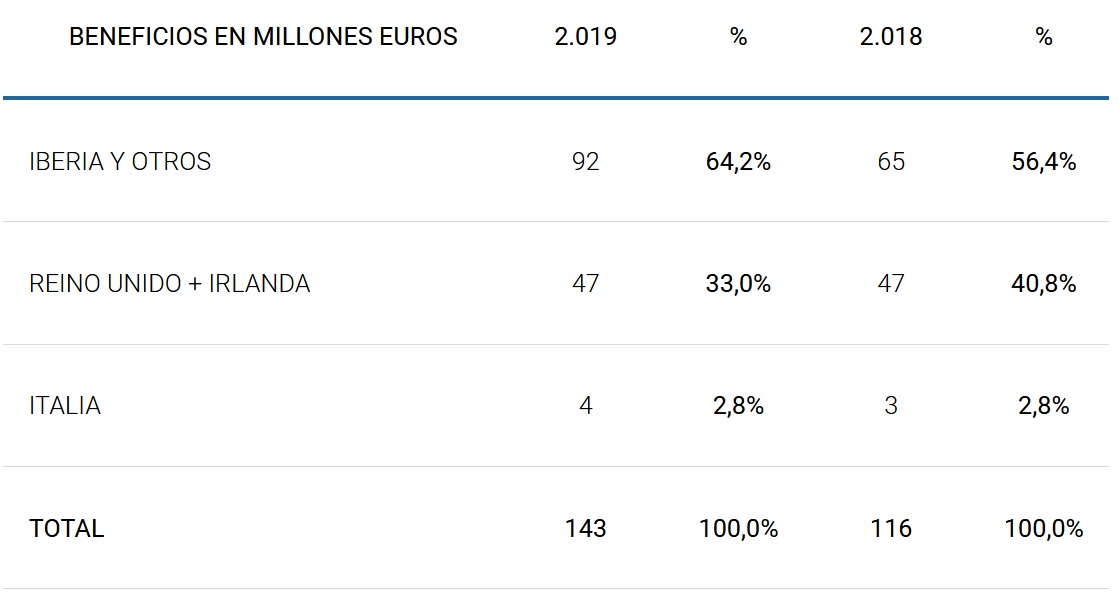Viewport: 1119px width, 594px height.
Task: Select the 2.018 column header
Action: (891, 37)
